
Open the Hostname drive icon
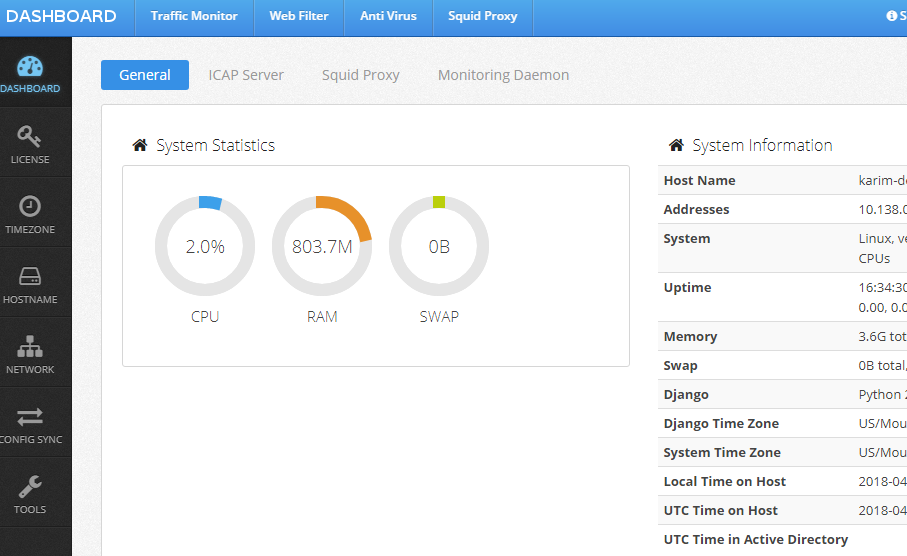[30, 277]
